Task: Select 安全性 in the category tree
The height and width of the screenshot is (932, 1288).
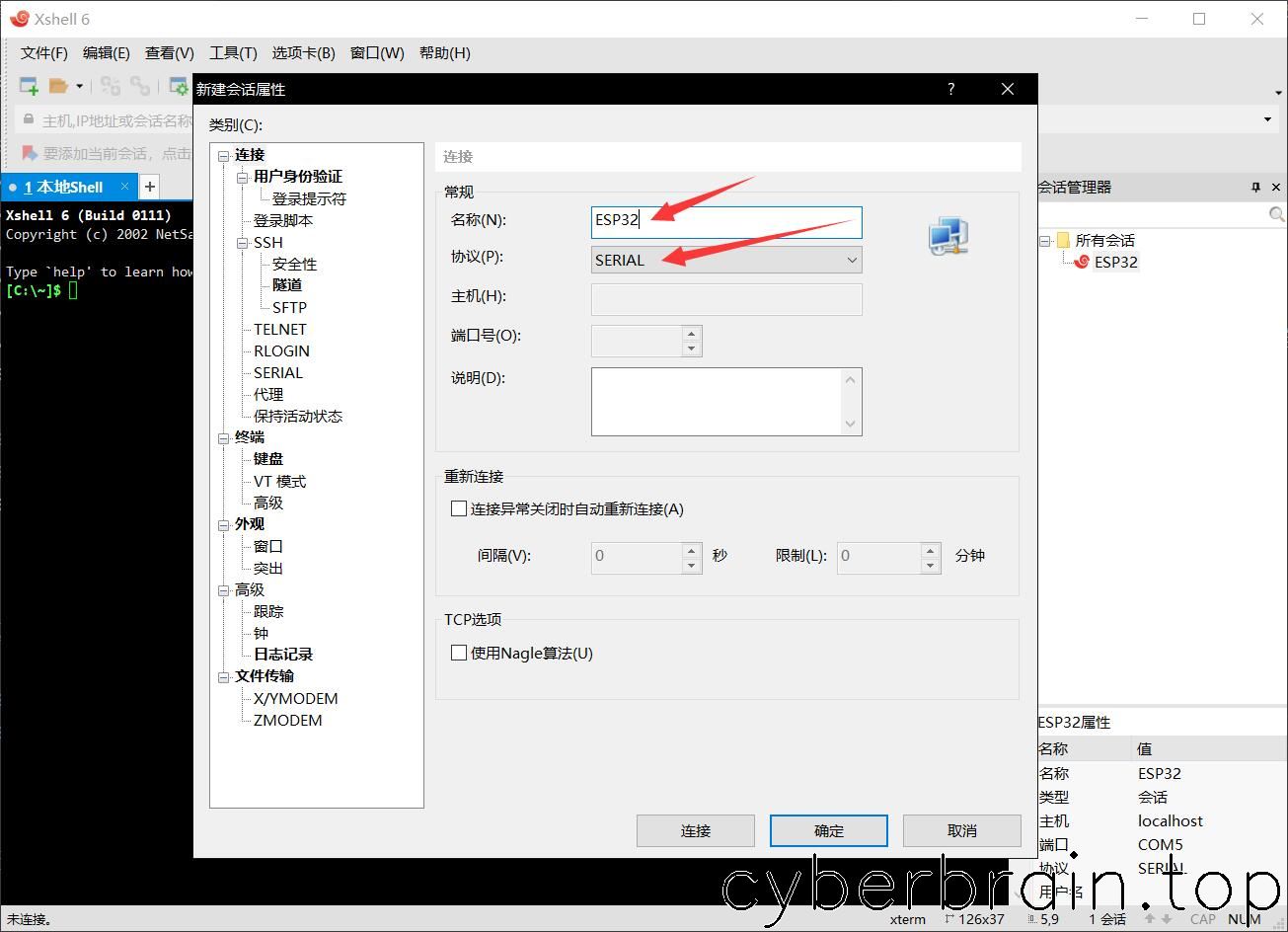Action: pyautogui.click(x=295, y=264)
